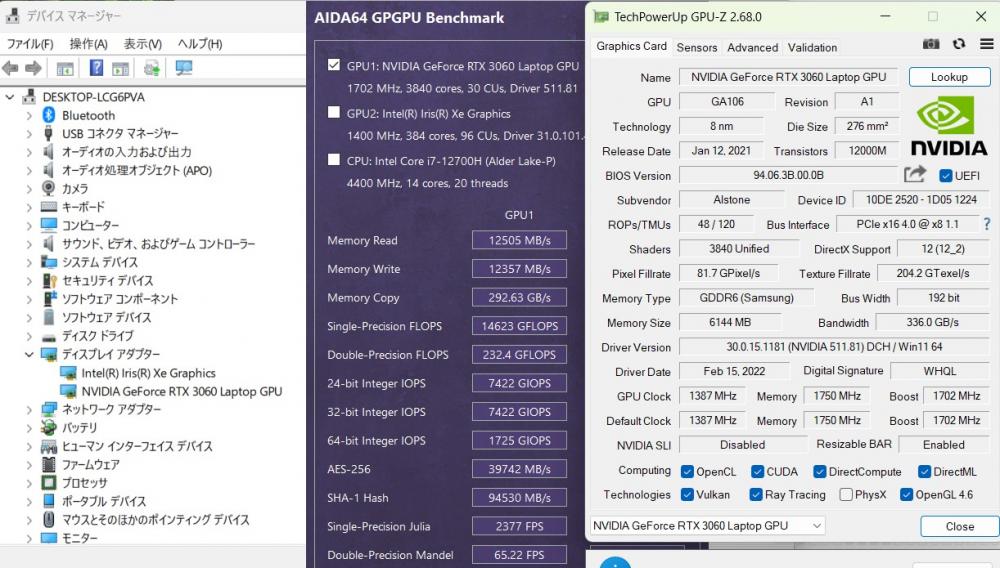Viewport: 1000px width, 568px height.
Task: Toggle the Ray Tracing checkbox
Action: [756, 495]
